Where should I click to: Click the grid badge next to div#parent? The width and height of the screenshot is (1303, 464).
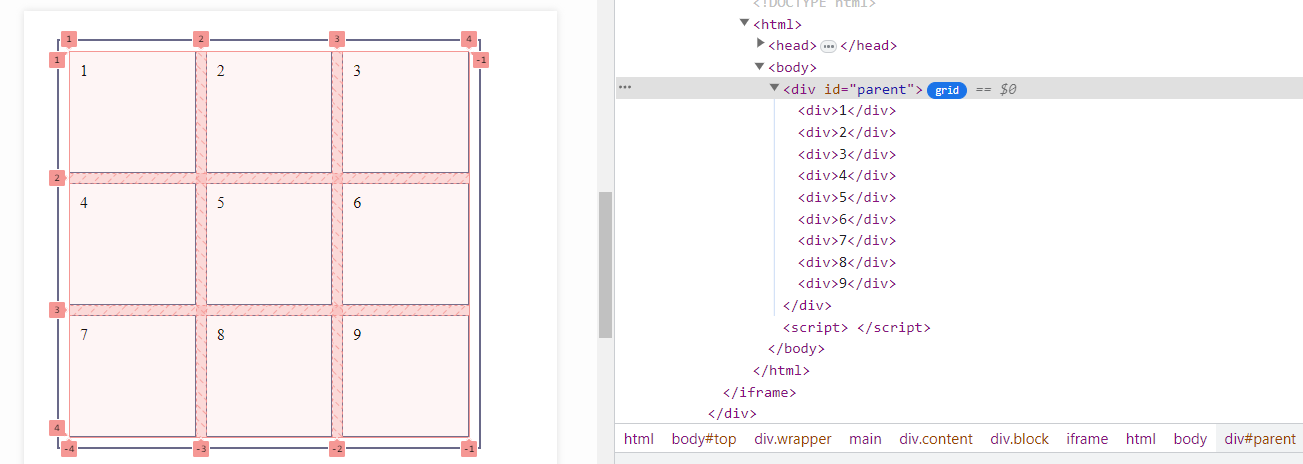946,89
